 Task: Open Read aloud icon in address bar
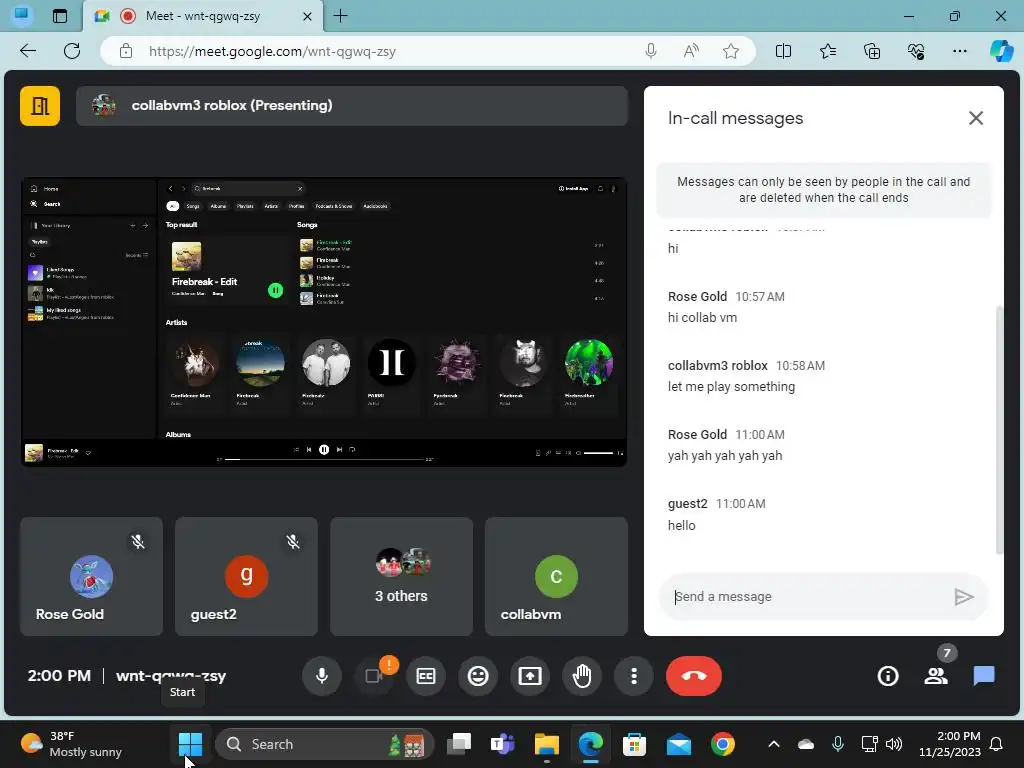pos(691,51)
